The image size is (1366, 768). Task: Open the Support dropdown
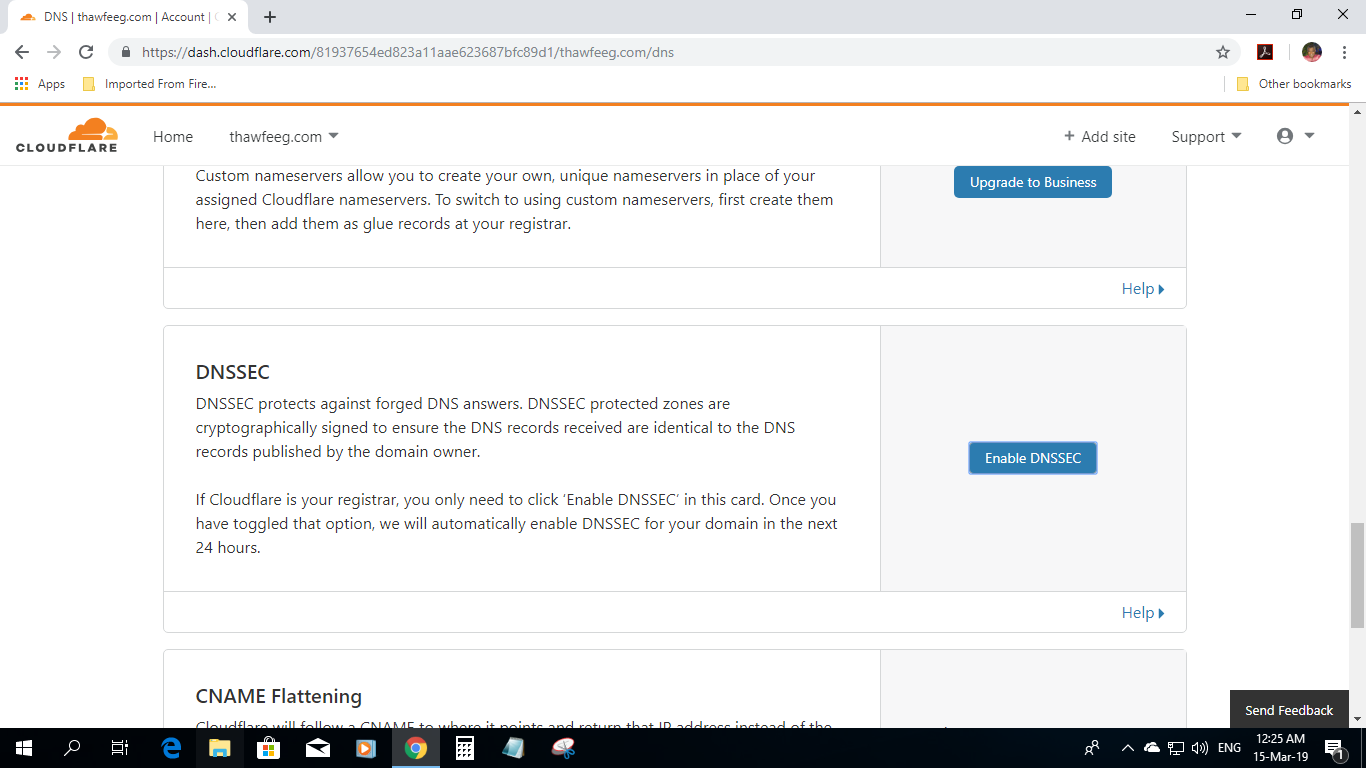point(1206,137)
